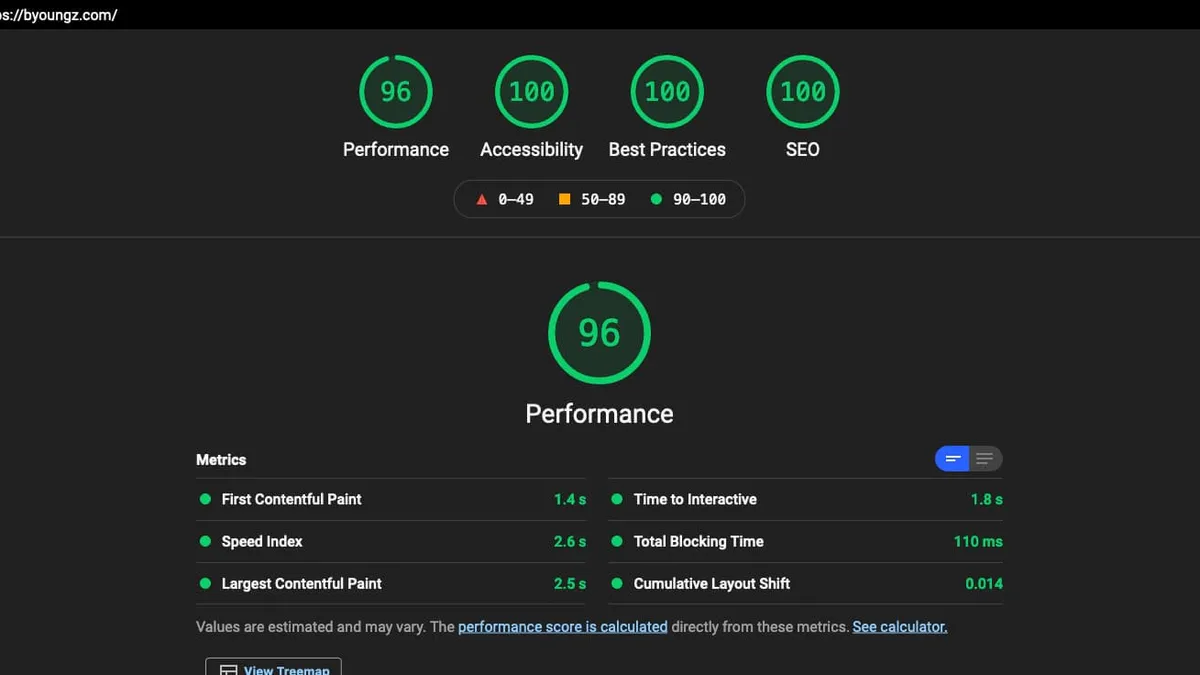Click the 'Values are estimated and may vary' text

tap(311, 627)
